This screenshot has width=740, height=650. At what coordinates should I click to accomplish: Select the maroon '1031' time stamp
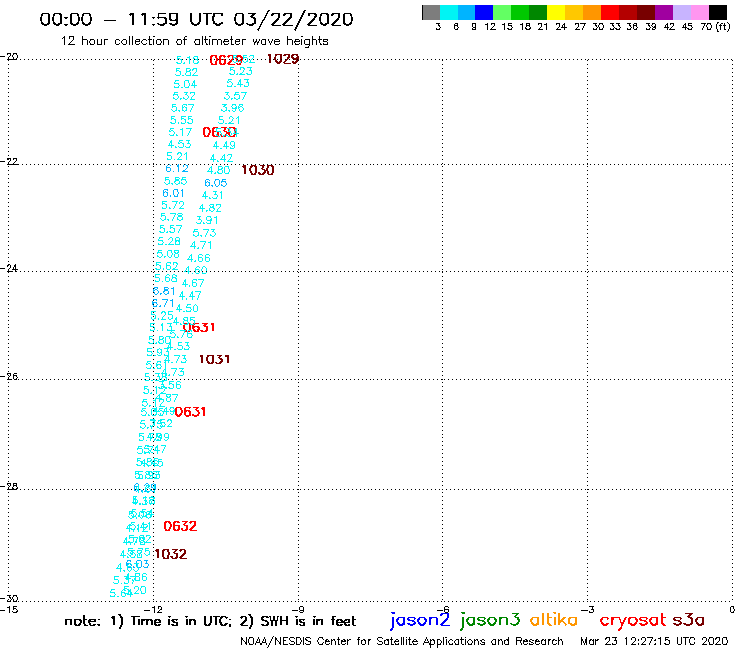pos(214,359)
